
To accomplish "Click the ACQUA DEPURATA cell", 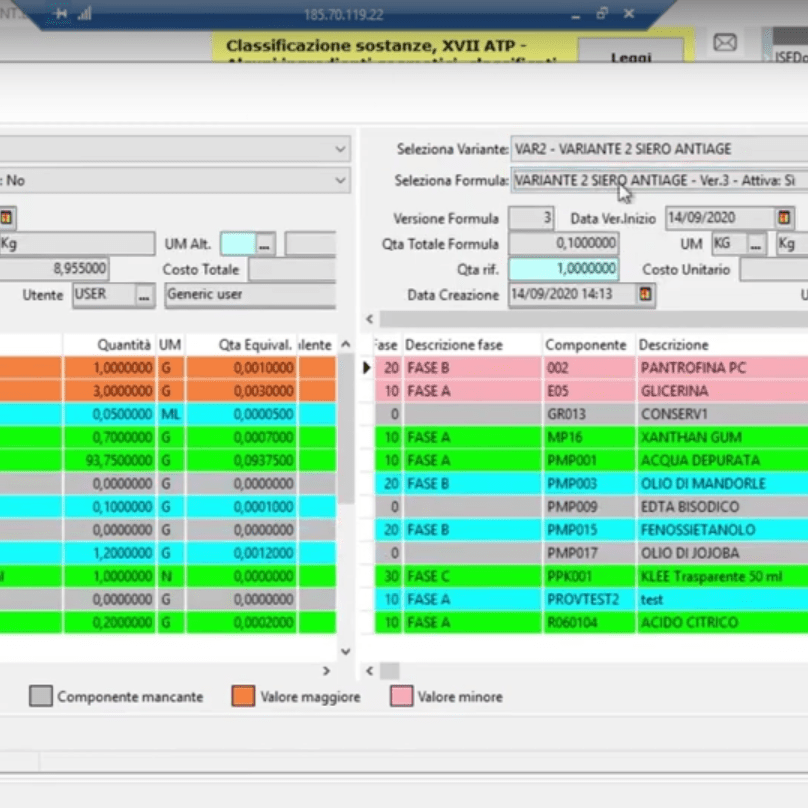I will [722, 460].
